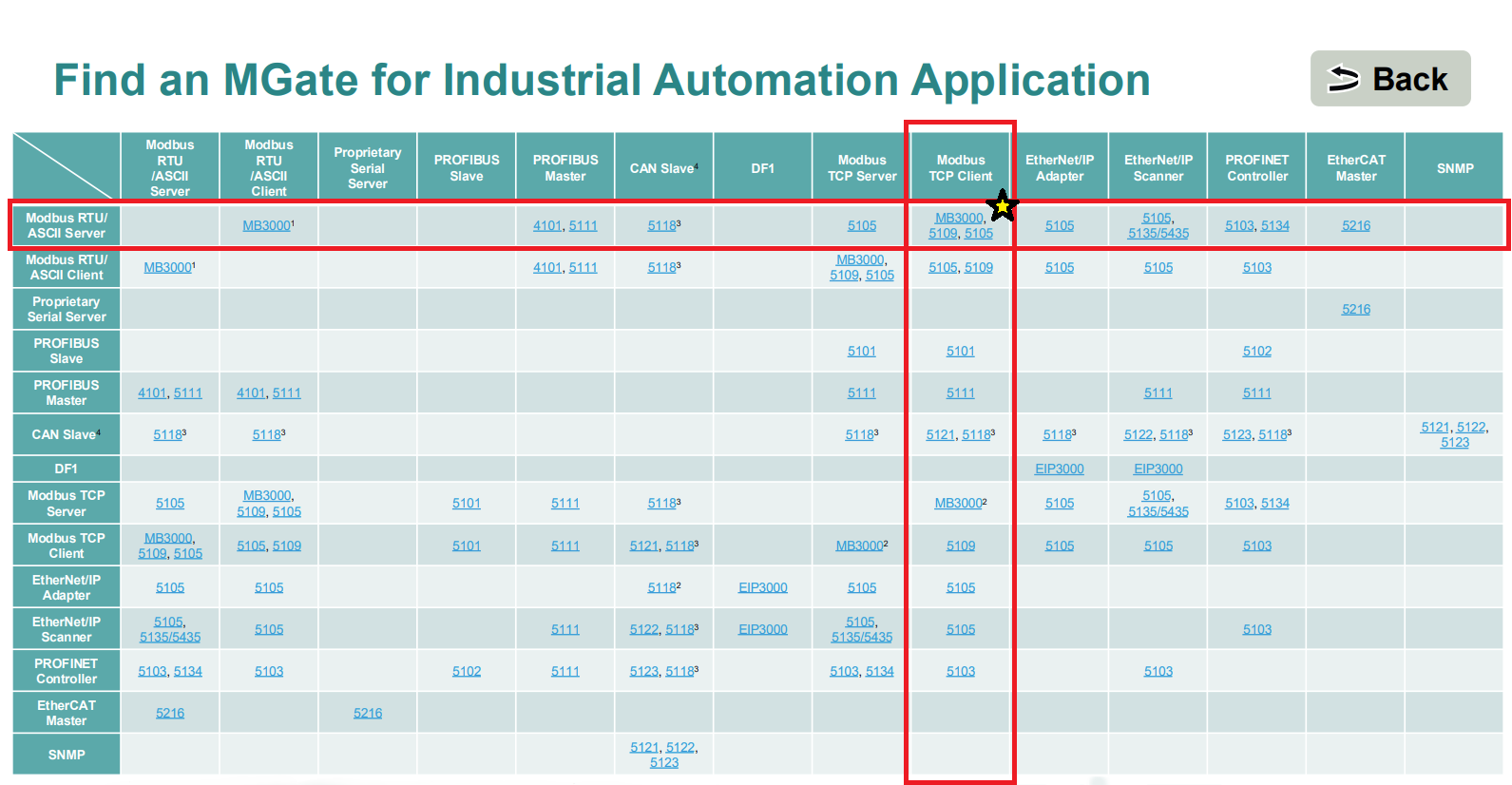The image size is (1512, 785).
Task: Open 5102 link in PROFINET Controller row
Action: pyautogui.click(x=467, y=671)
